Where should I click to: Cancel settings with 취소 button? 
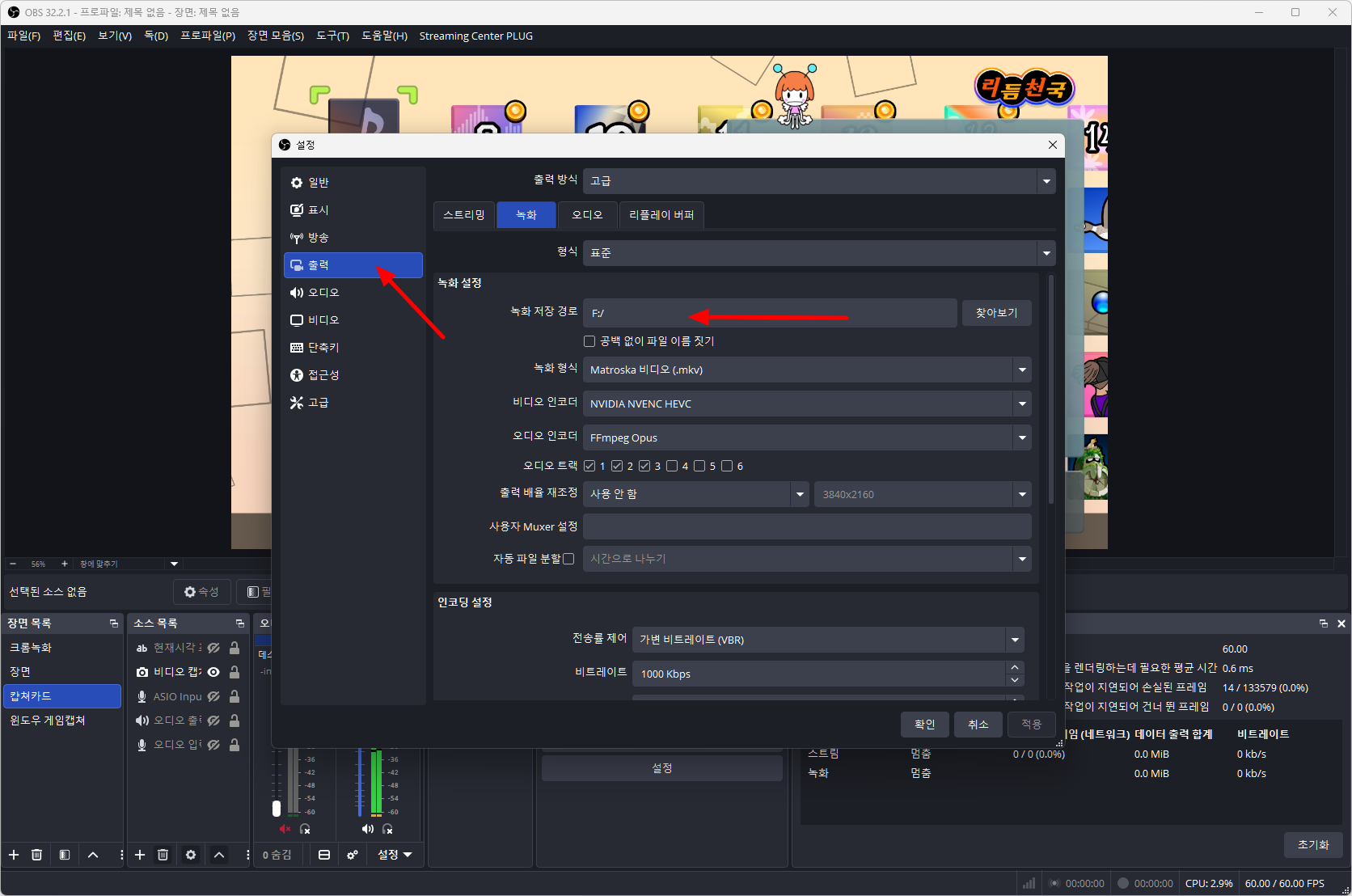978,725
